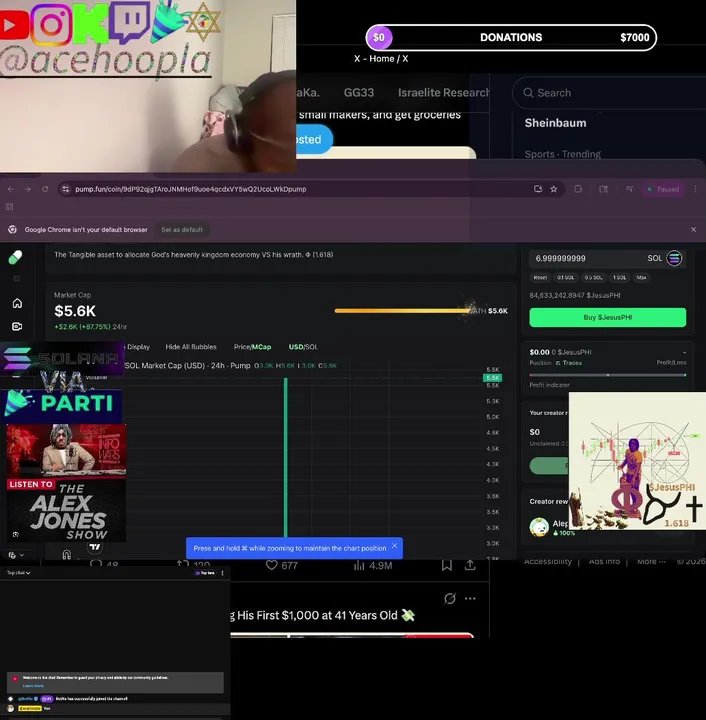The height and width of the screenshot is (720, 706).
Task: Click the site info icon in the address bar
Action: click(66, 189)
